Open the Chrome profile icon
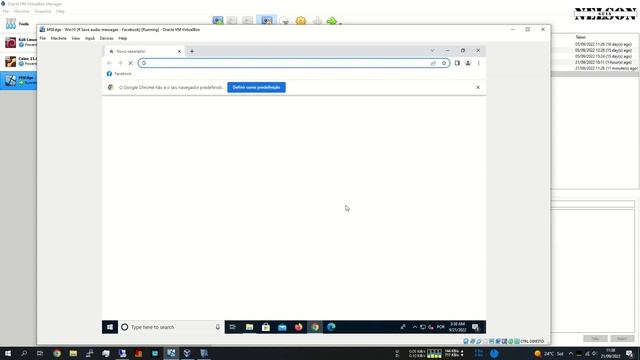This screenshot has height=360, width=640. [x=468, y=63]
